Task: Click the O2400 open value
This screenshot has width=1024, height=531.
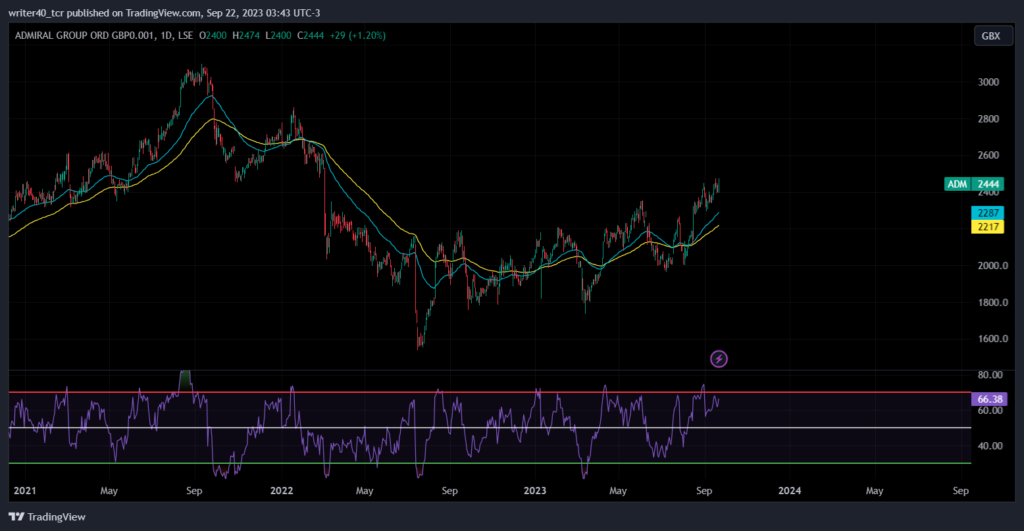Action: click(213, 35)
